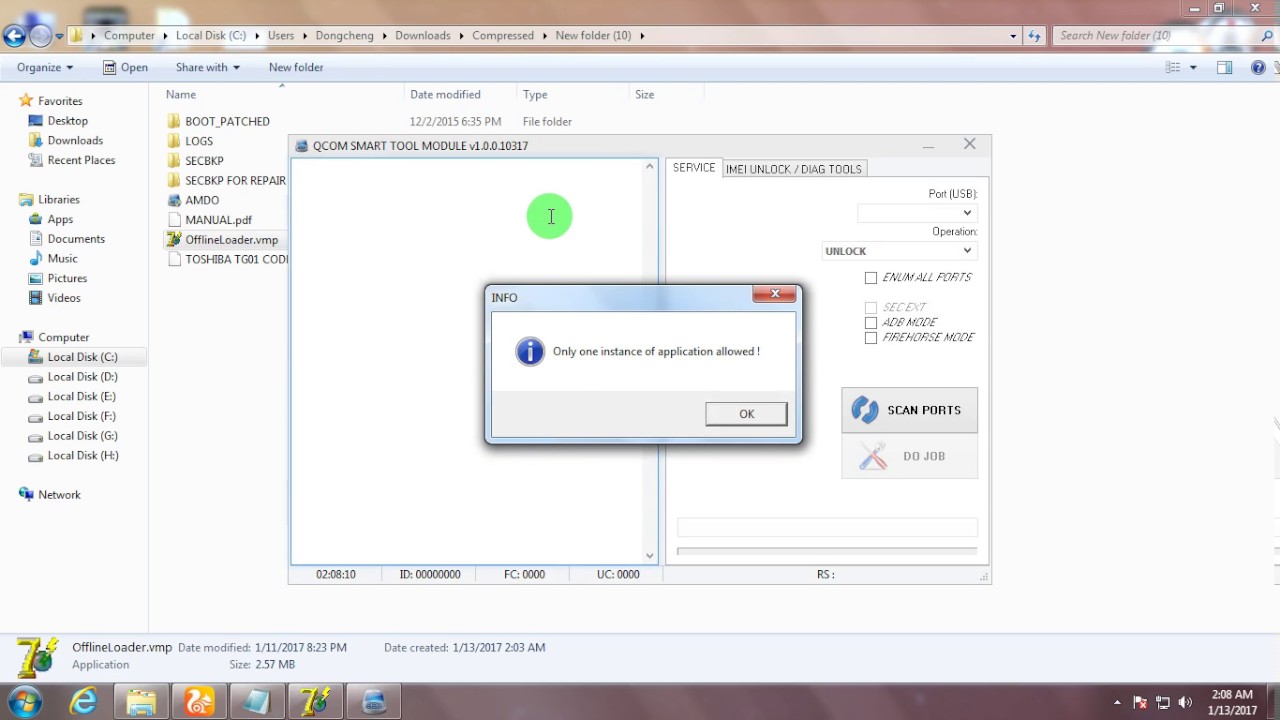Open the Windows Start button
Viewport: 1280px width, 720px height.
pos(26,702)
